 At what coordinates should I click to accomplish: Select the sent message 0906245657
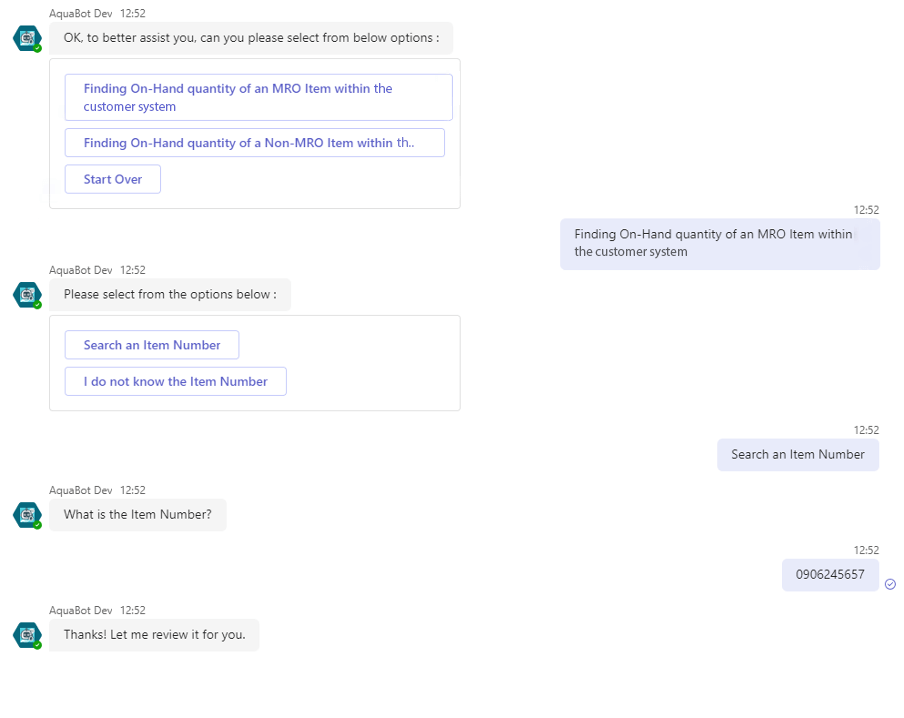pyautogui.click(x=829, y=574)
